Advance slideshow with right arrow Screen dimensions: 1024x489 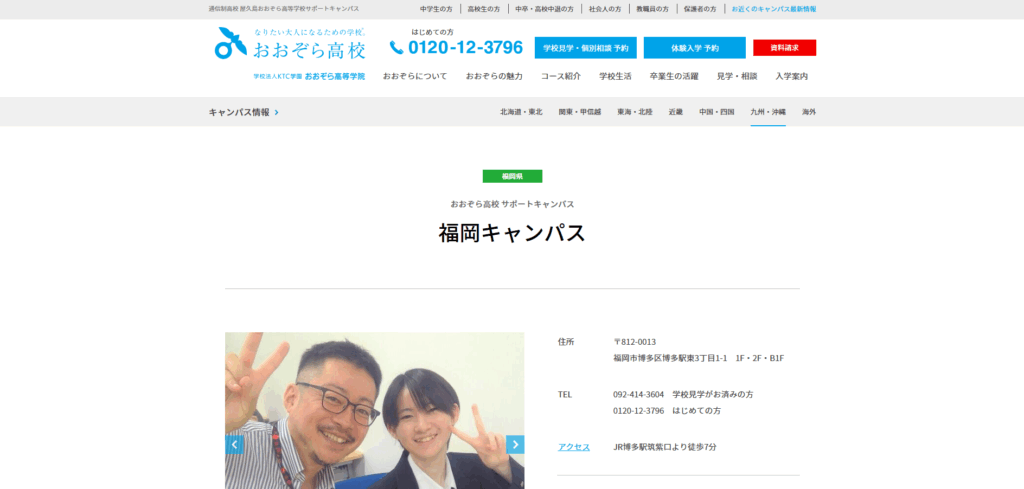click(514, 444)
